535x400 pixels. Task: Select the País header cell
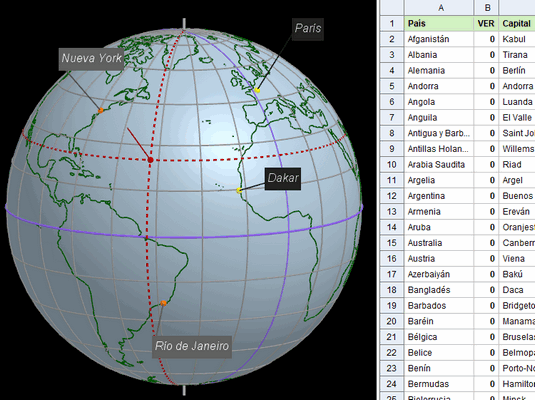tap(439, 23)
